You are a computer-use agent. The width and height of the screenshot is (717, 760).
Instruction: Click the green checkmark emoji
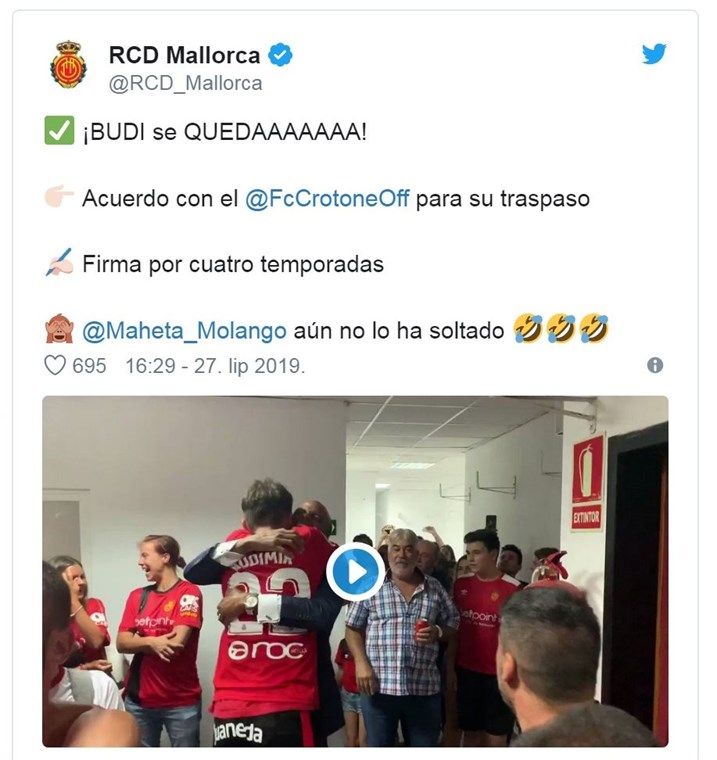tap(59, 130)
